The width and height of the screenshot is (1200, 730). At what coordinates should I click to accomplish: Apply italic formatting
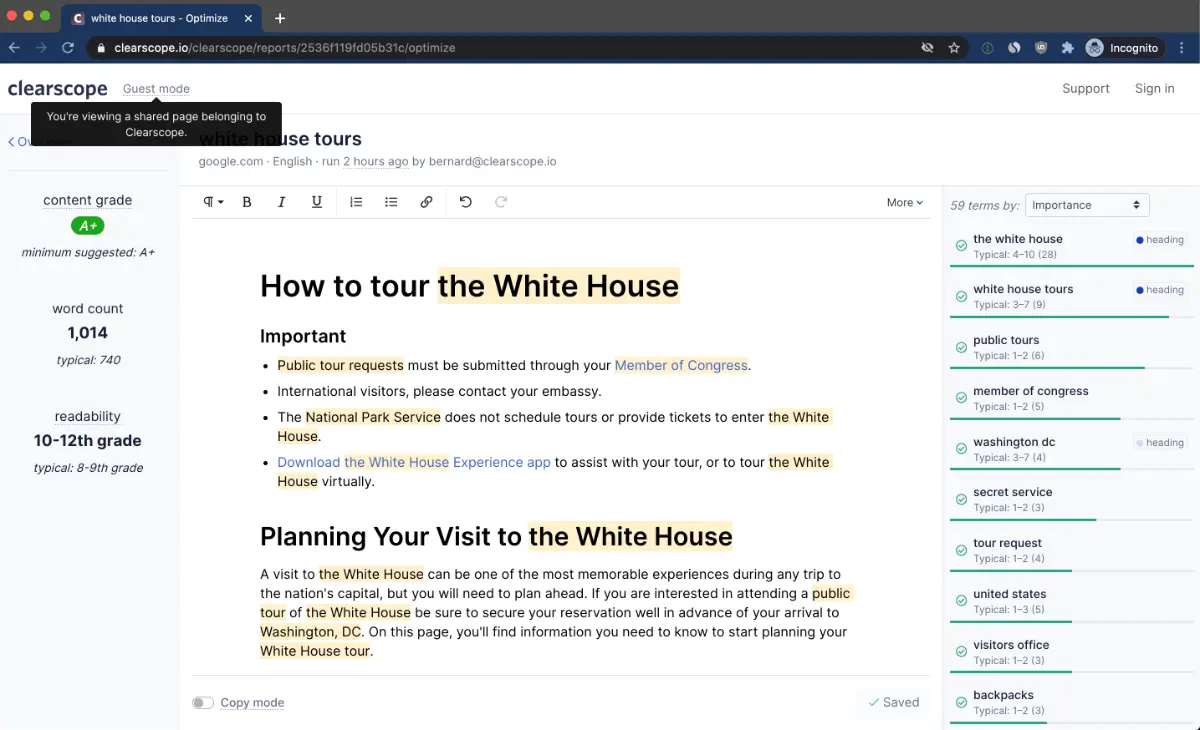point(282,202)
